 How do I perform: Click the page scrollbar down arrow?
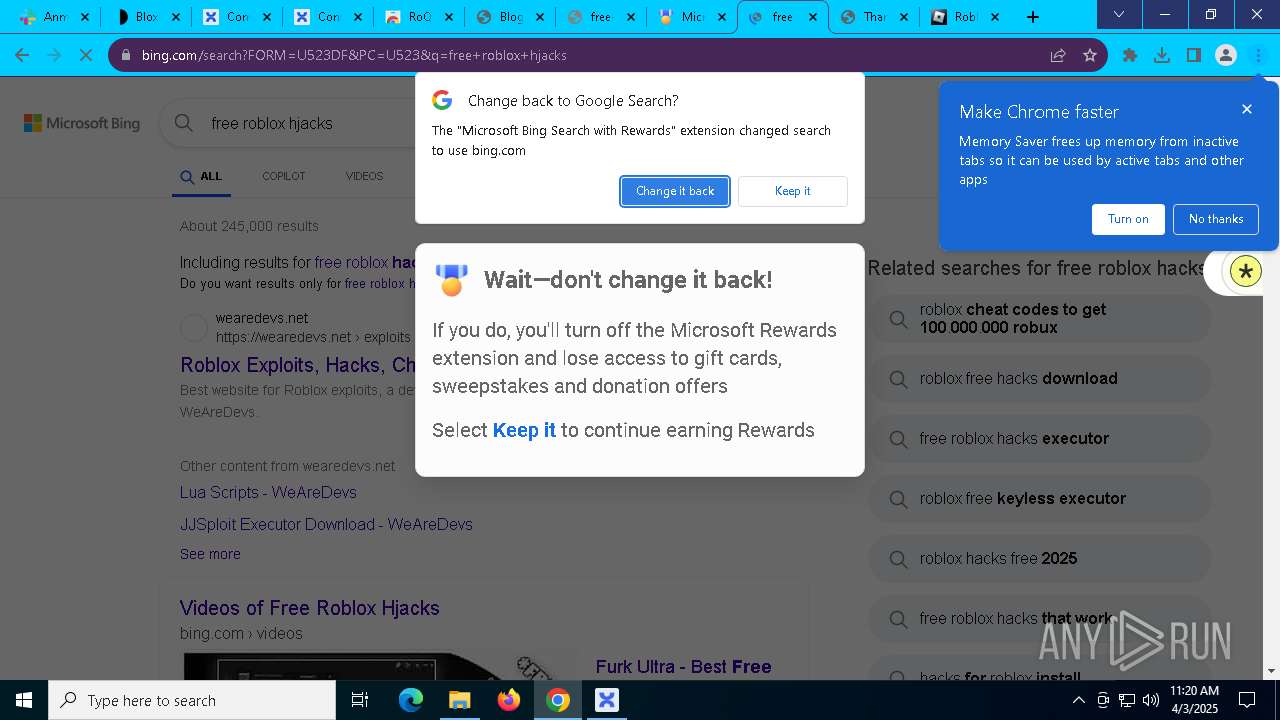tap(1272, 672)
